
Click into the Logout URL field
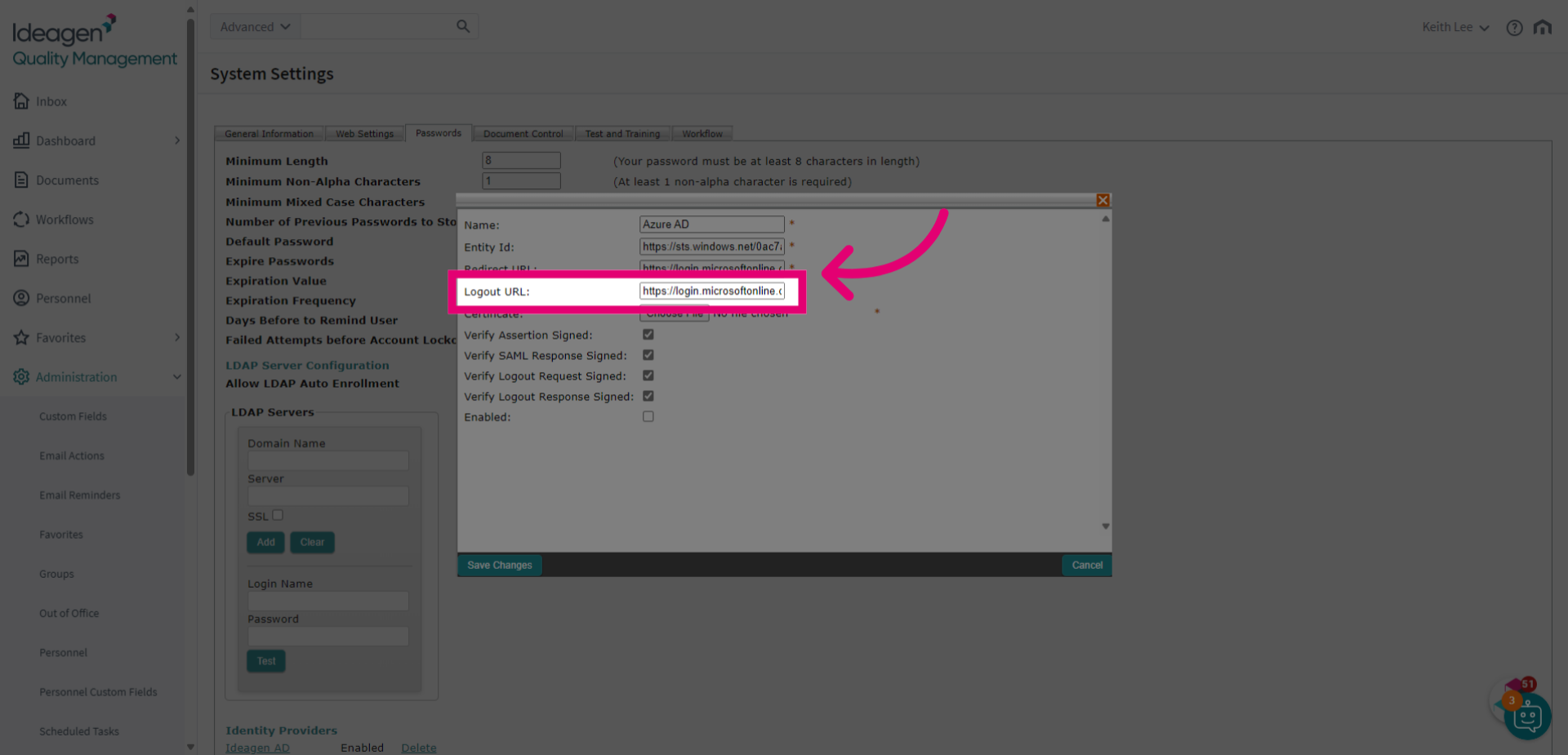[711, 291]
